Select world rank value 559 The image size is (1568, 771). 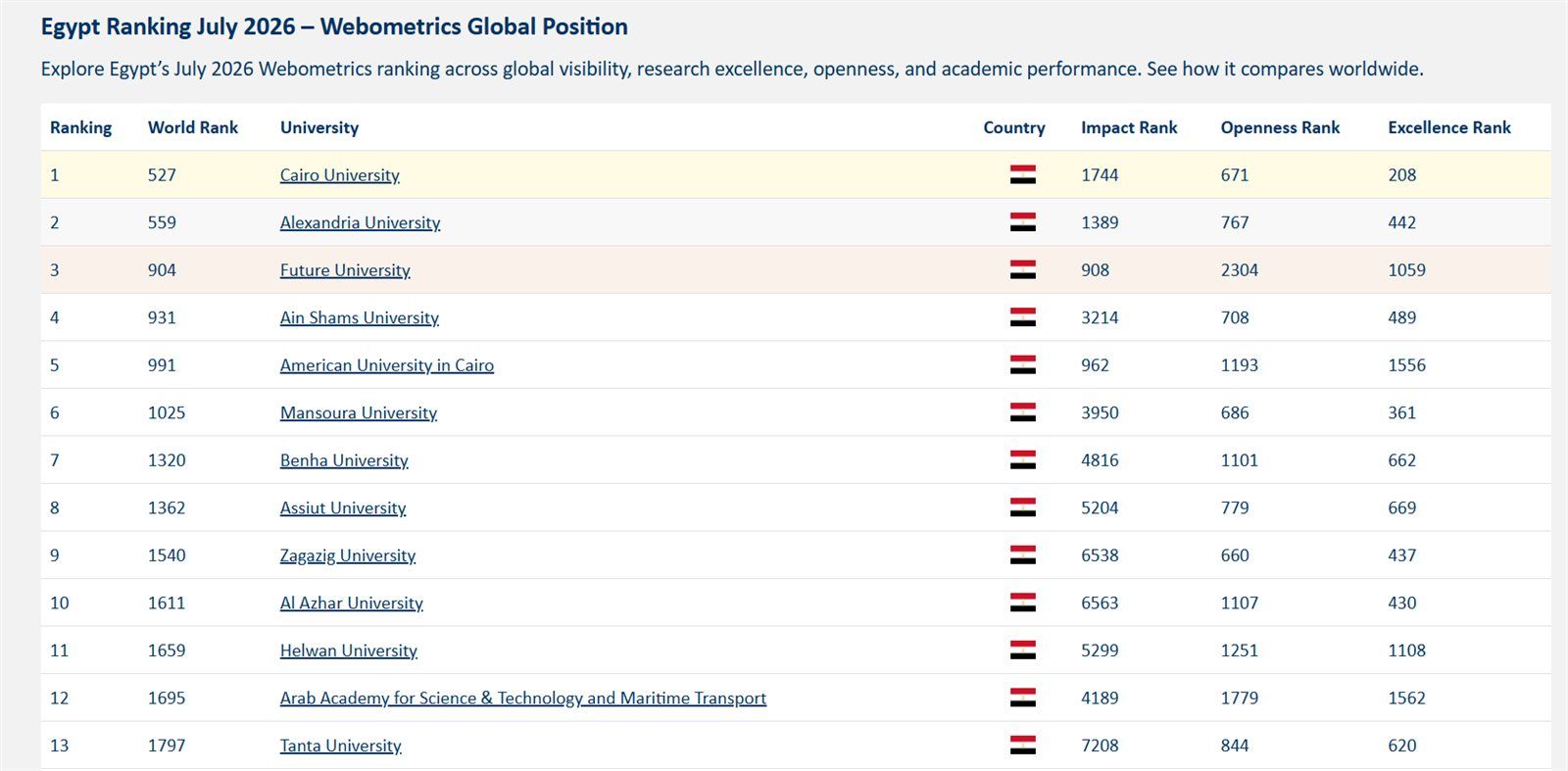pos(162,222)
